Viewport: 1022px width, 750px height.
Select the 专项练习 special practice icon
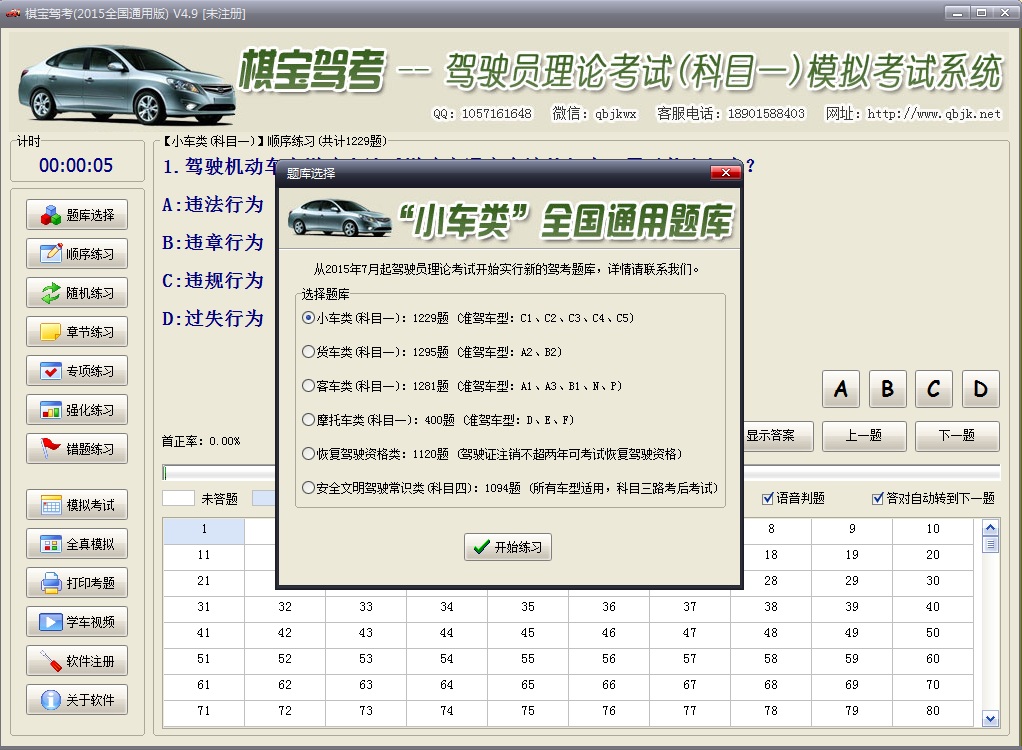coord(75,370)
